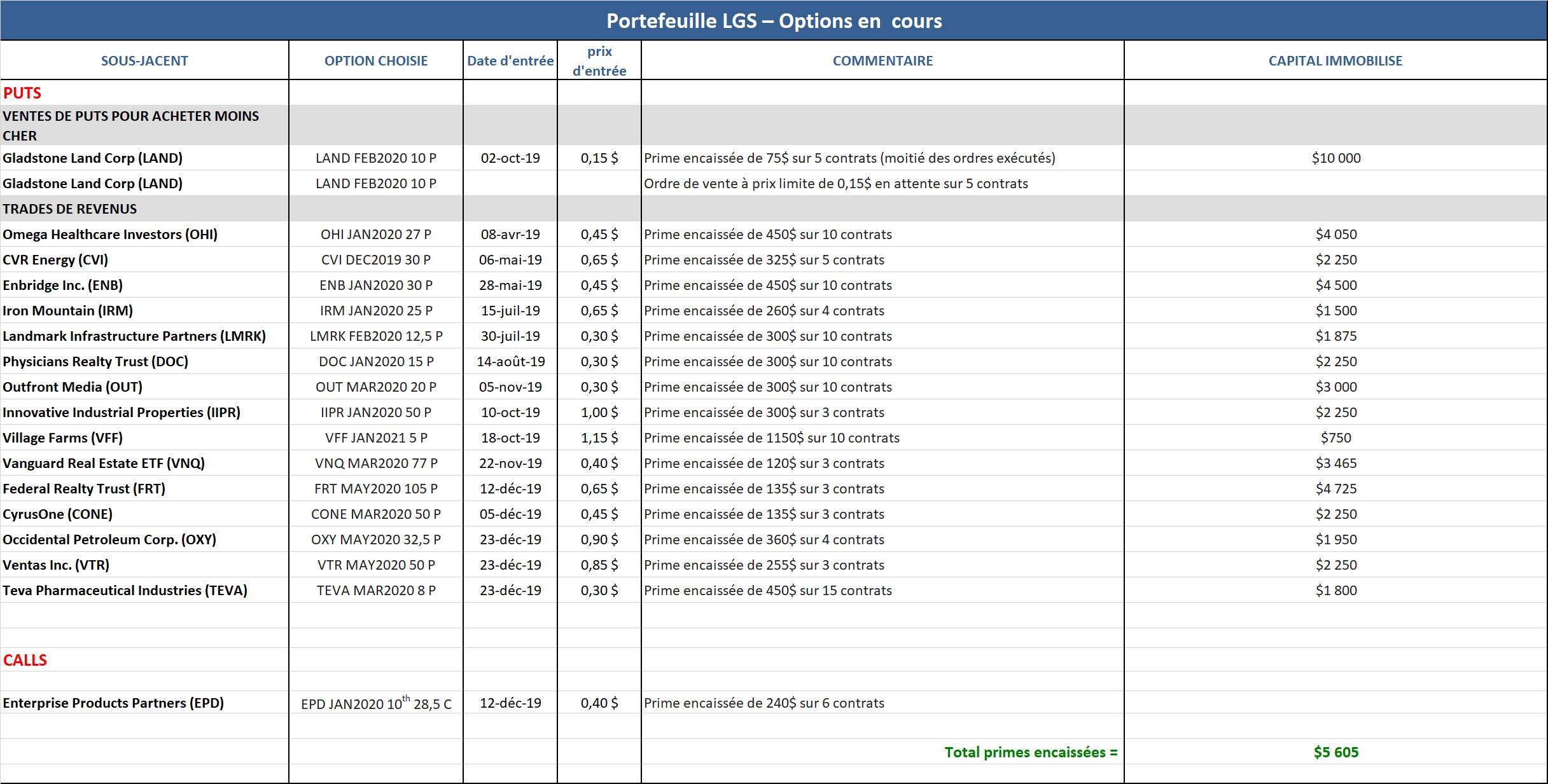
Task: Click comment 'Prime encaissée de 450$ sur 15 contrats'
Action: (x=768, y=590)
